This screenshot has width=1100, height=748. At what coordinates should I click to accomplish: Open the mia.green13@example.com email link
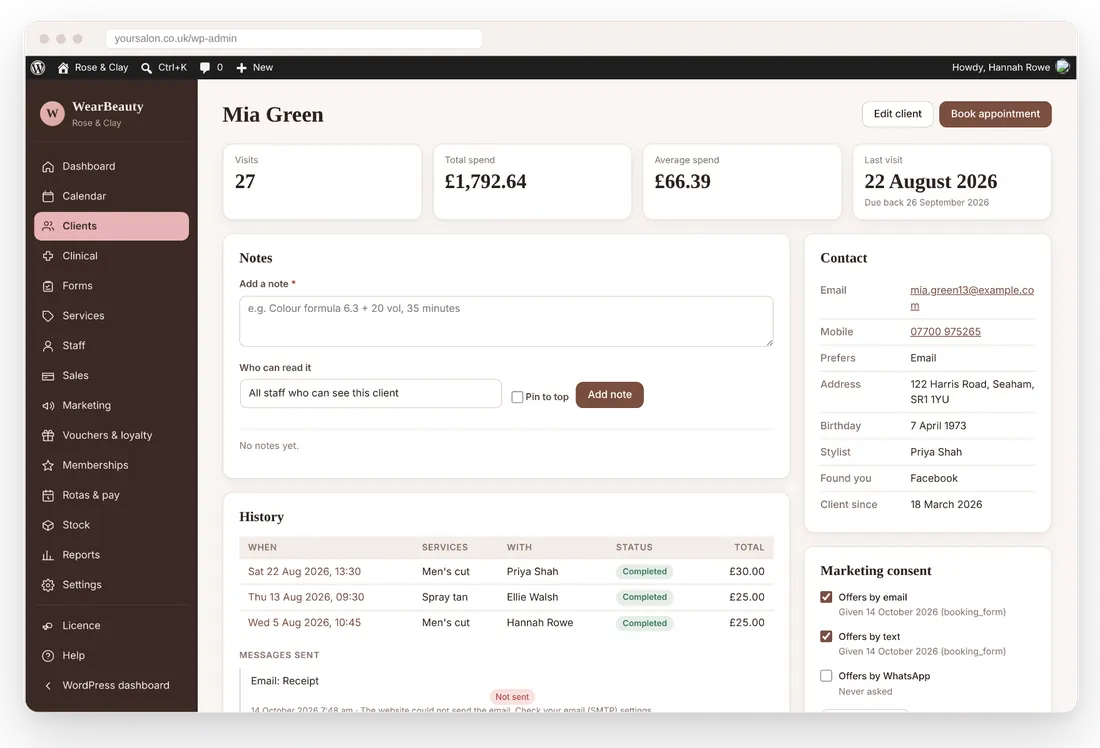click(x=972, y=298)
